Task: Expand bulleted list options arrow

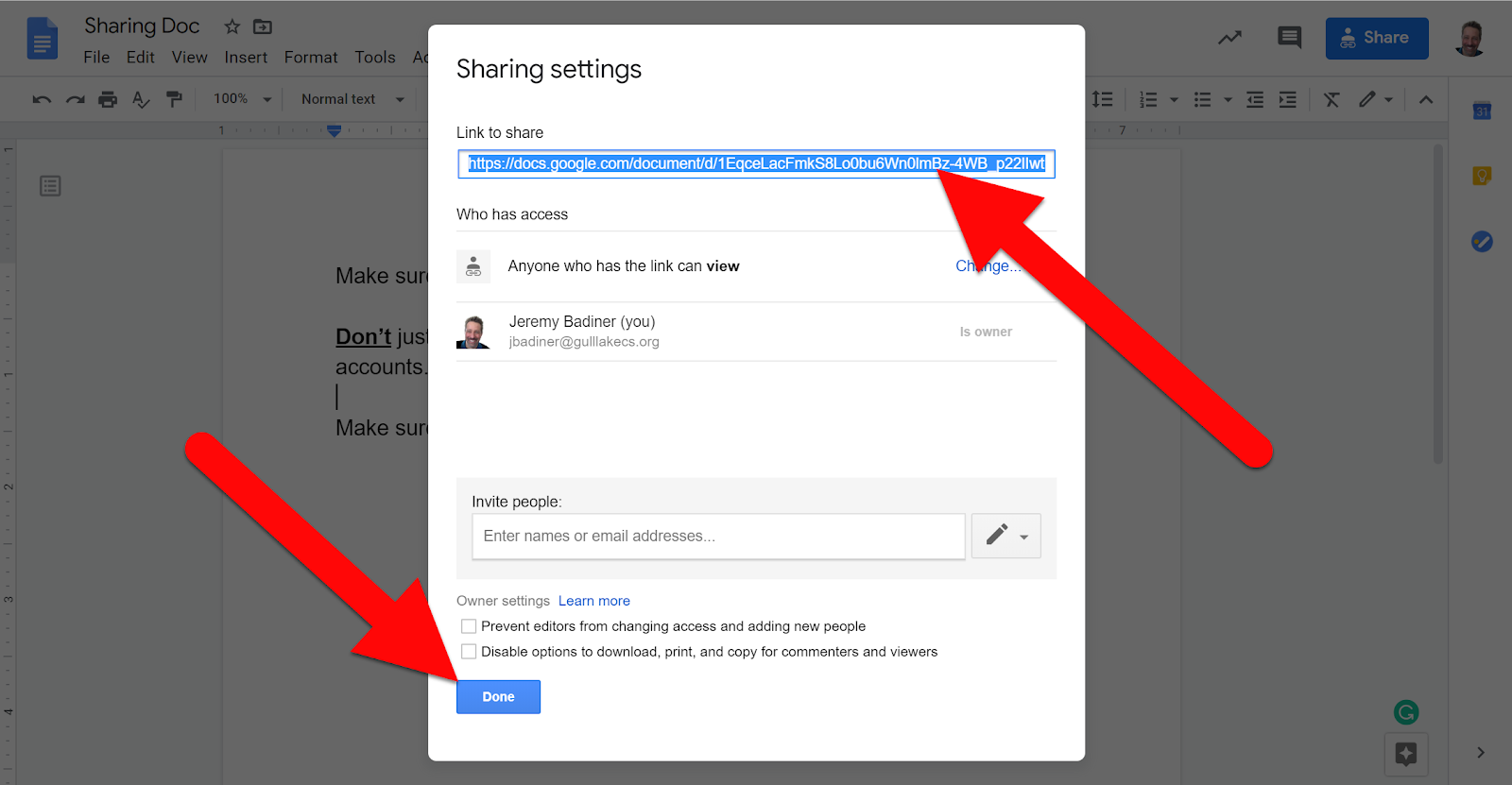Action: [x=1228, y=99]
